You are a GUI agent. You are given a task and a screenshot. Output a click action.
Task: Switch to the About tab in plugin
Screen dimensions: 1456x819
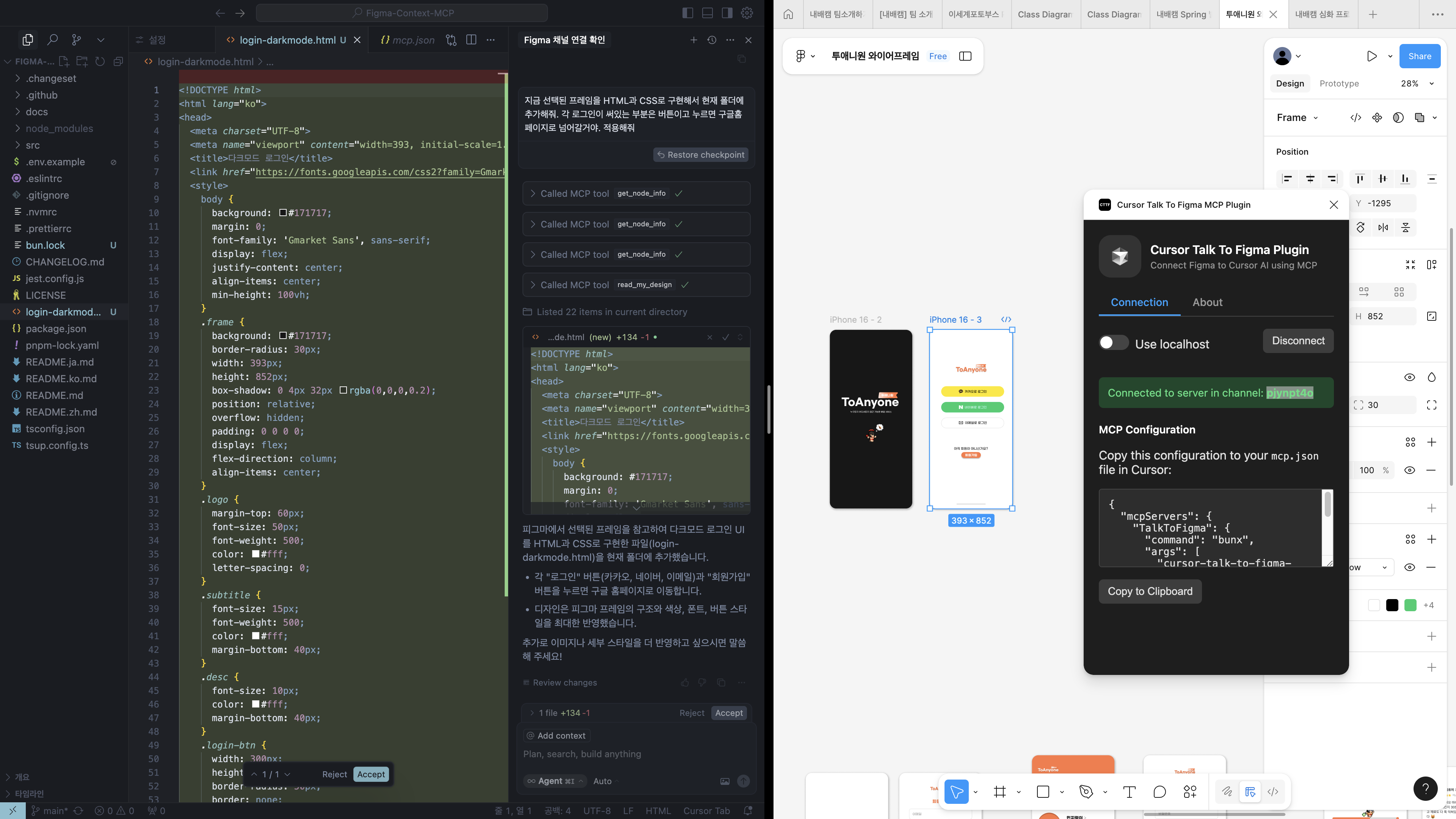(x=1207, y=303)
